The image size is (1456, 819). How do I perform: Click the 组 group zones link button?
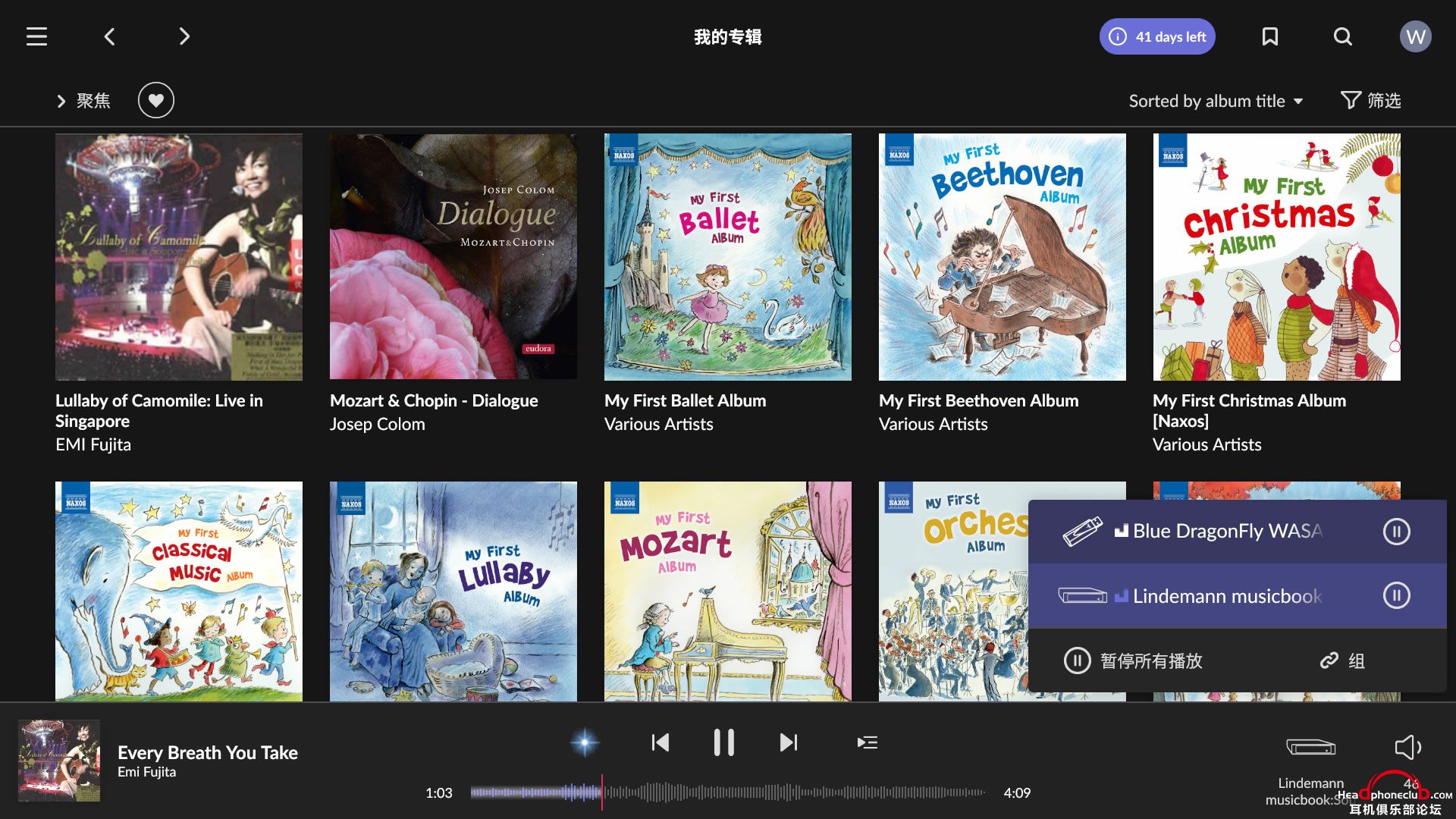coord(1342,661)
